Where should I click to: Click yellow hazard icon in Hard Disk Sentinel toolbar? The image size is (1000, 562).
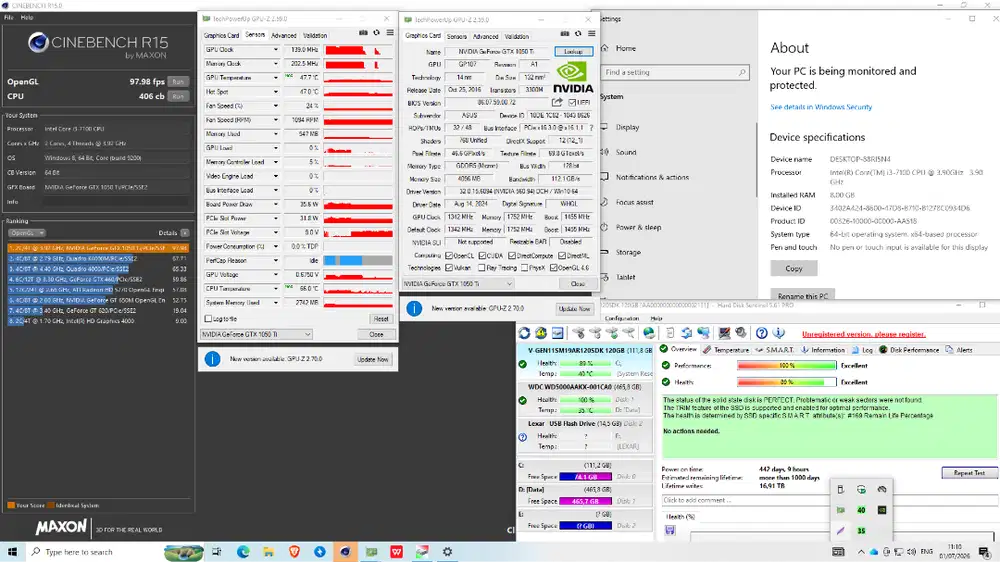coord(541,333)
